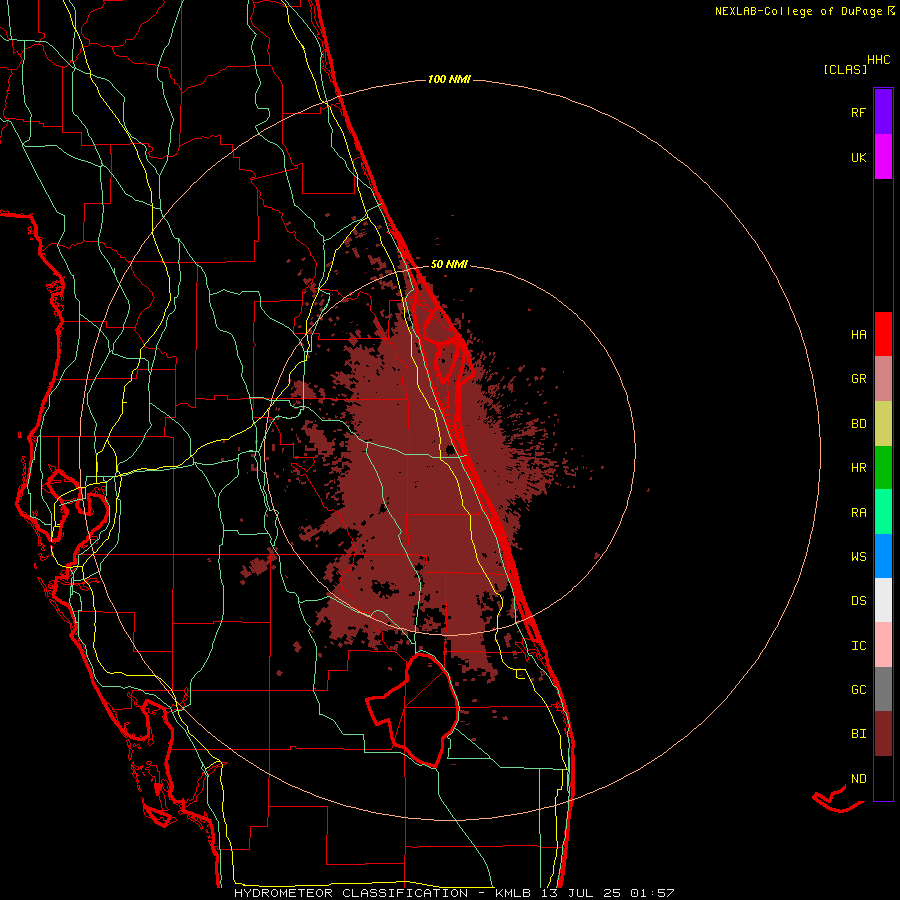Click the [CLAS] units label
This screenshot has width=900, height=900.
[844, 70]
